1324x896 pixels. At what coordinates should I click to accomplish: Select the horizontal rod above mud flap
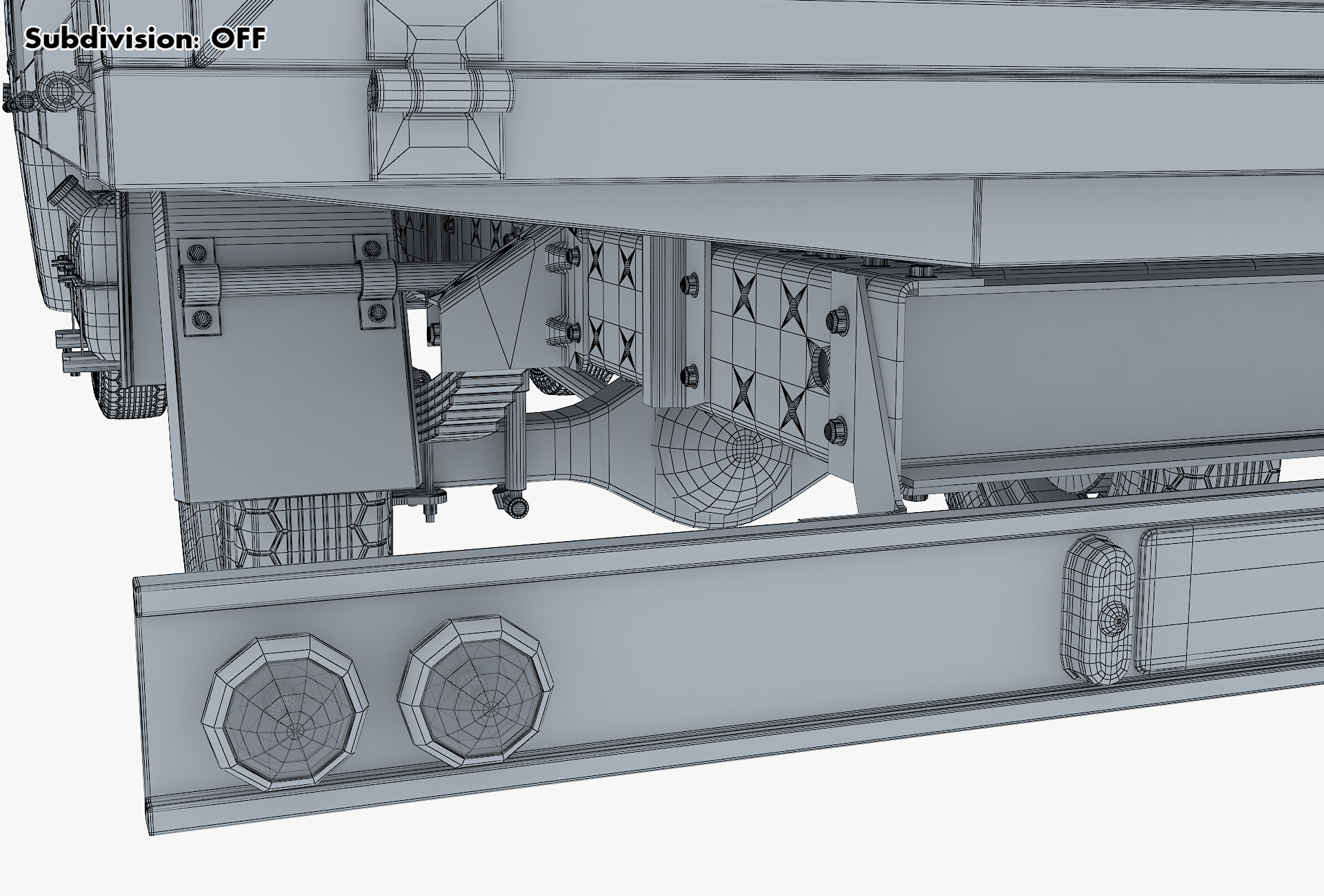(x=290, y=281)
